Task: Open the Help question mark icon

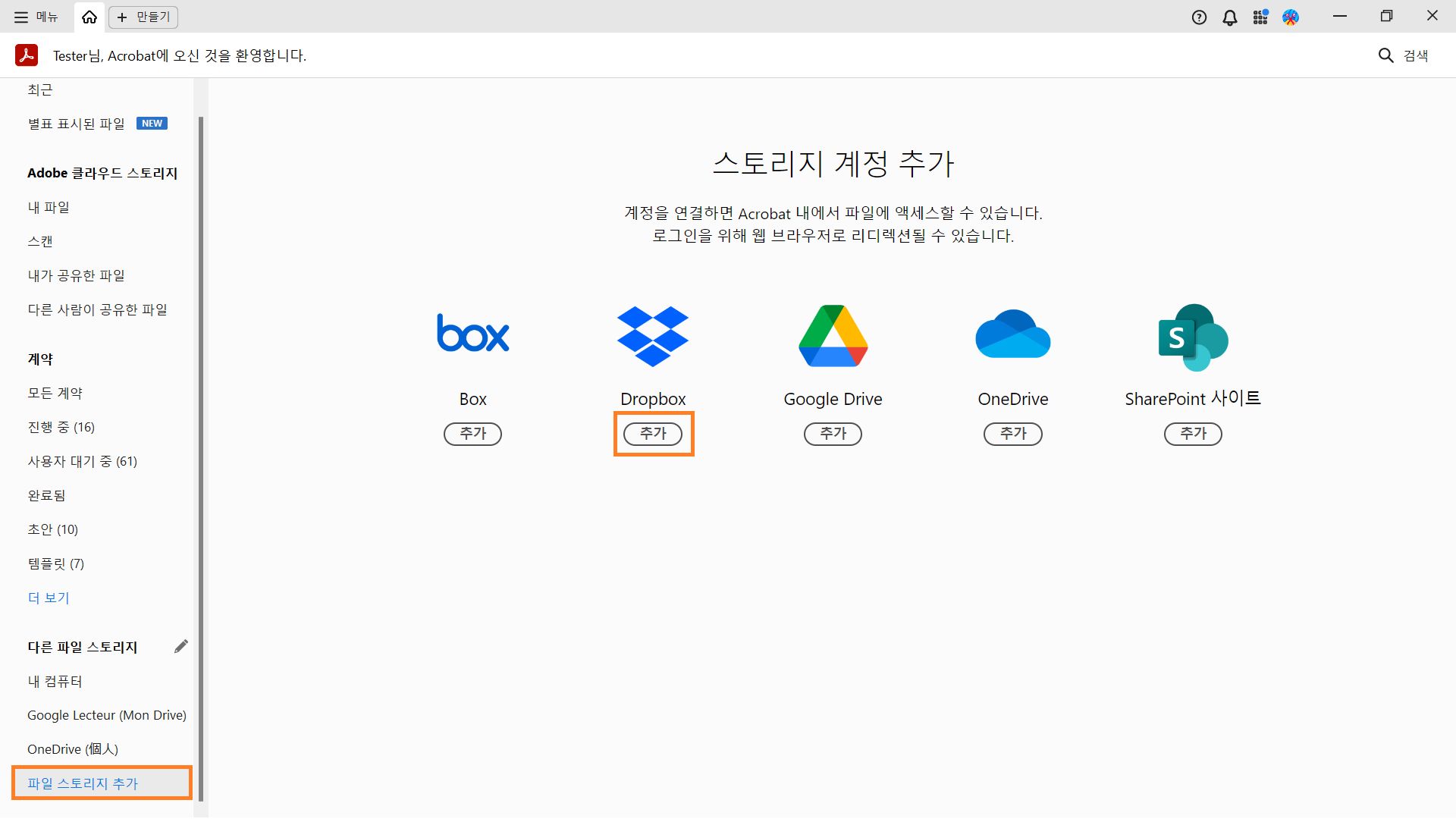Action: [x=1199, y=17]
